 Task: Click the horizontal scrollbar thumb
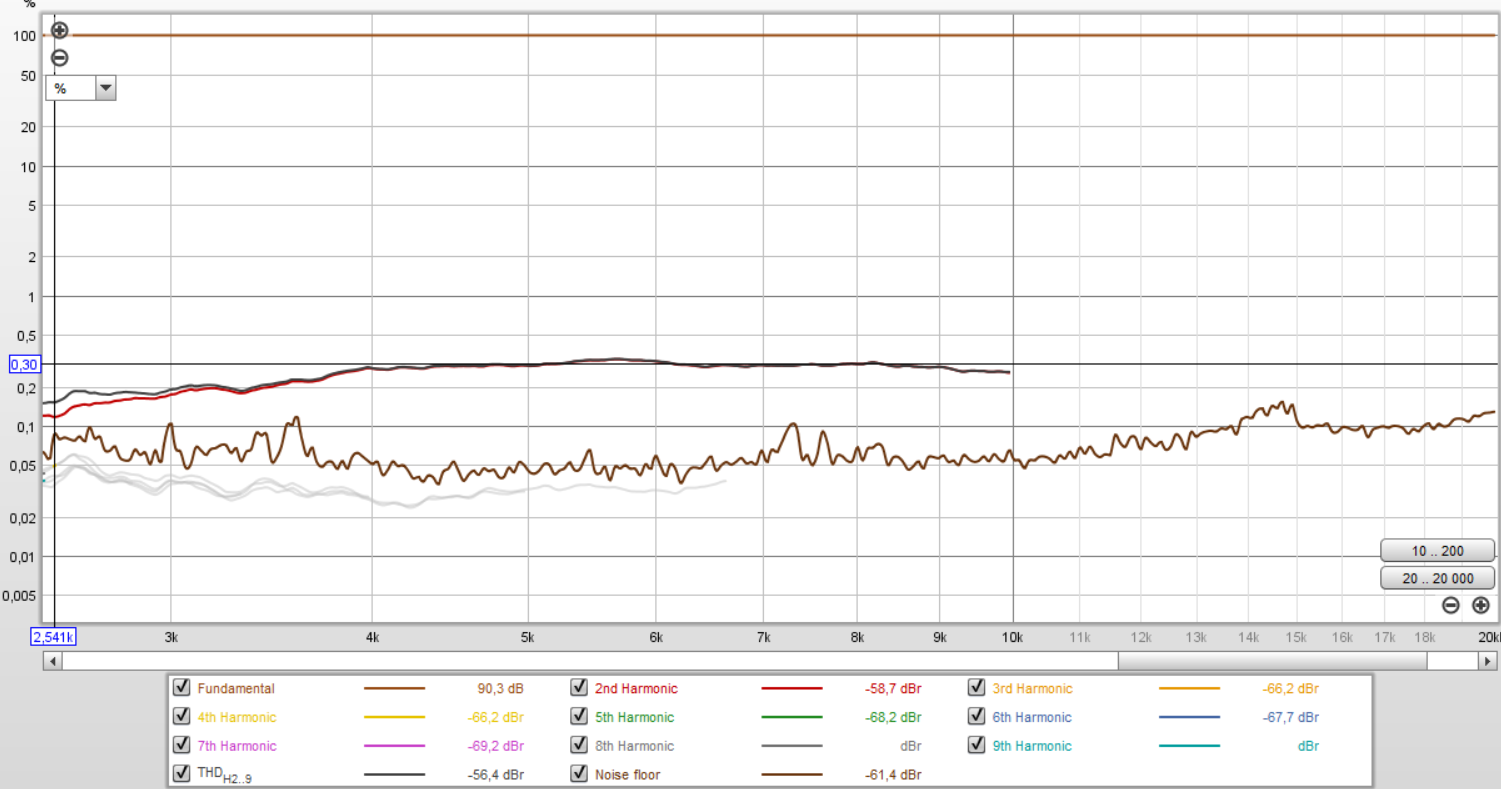point(1272,661)
